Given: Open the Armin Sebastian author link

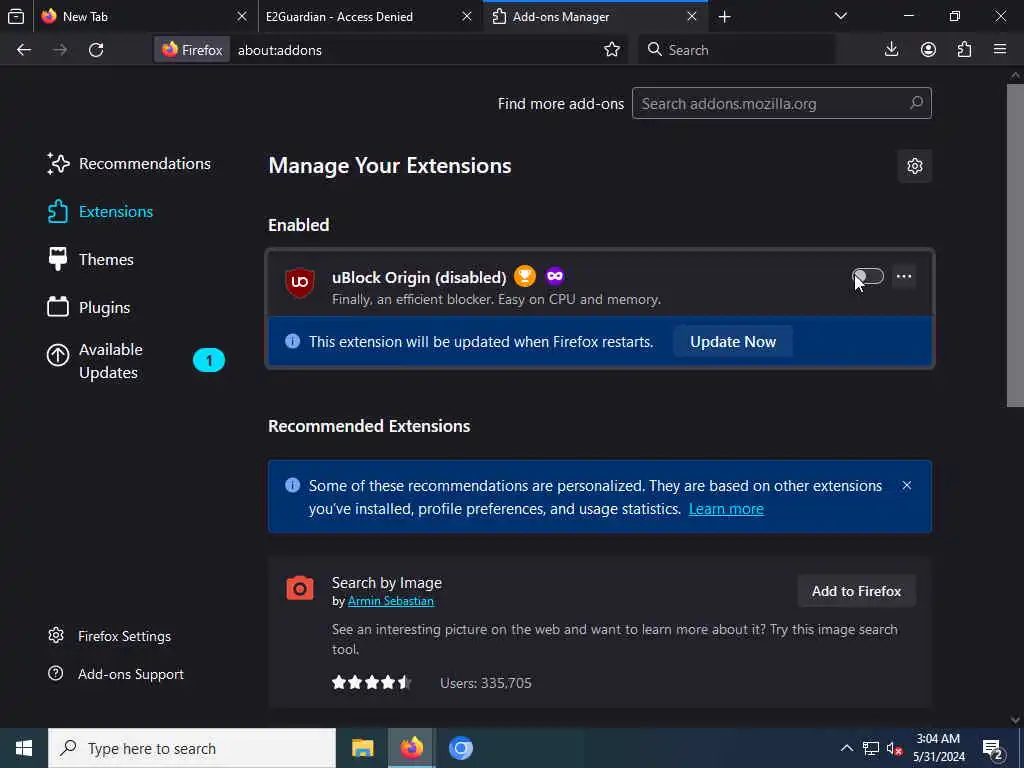Looking at the screenshot, I should (391, 601).
